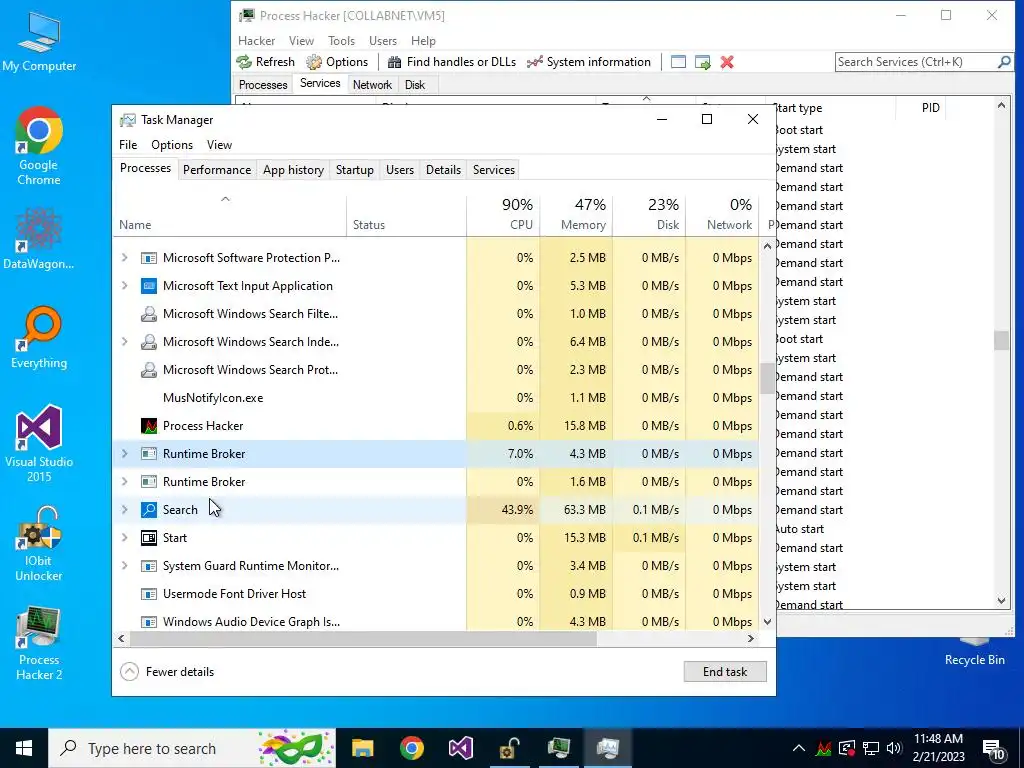Select Process Hacker process row

(435, 426)
